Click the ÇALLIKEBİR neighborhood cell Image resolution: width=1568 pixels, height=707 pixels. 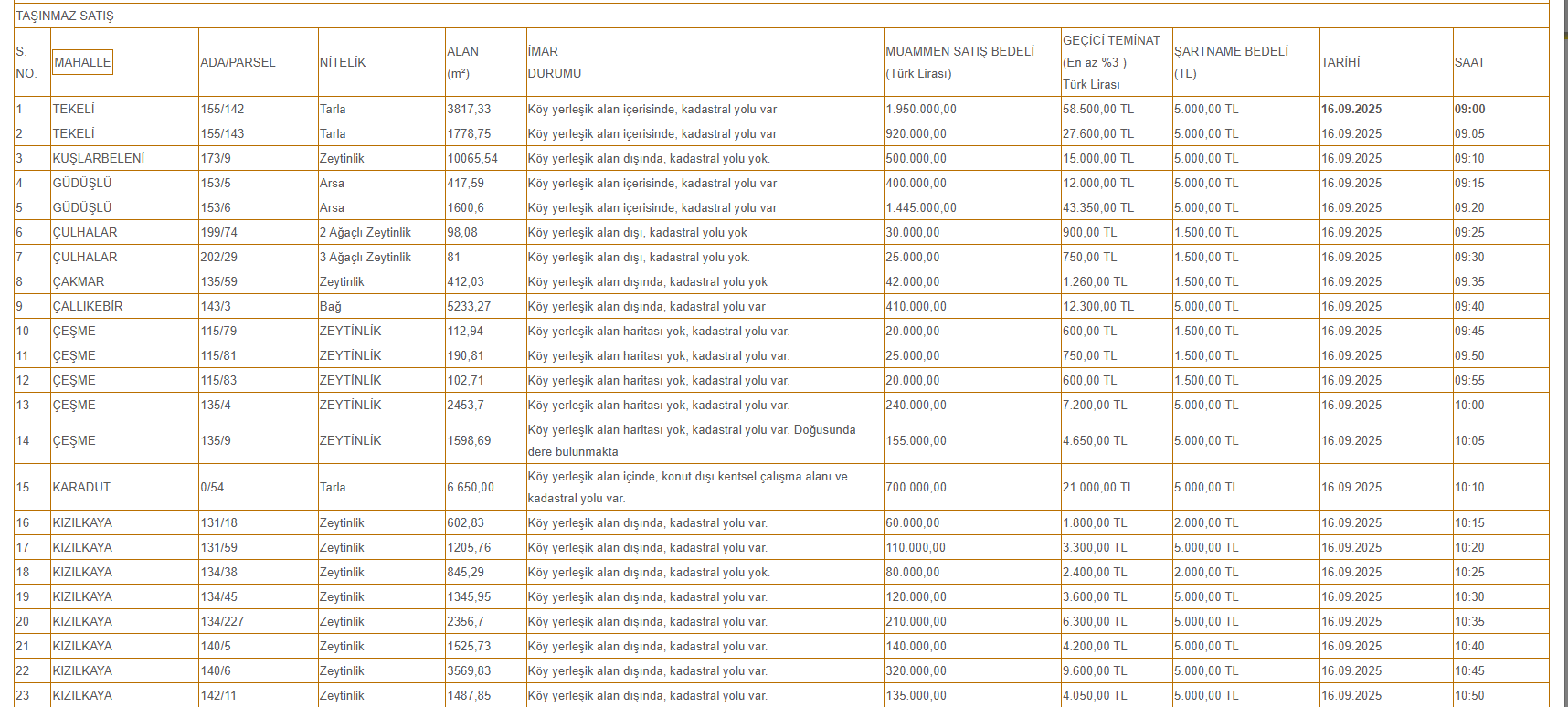click(x=88, y=306)
